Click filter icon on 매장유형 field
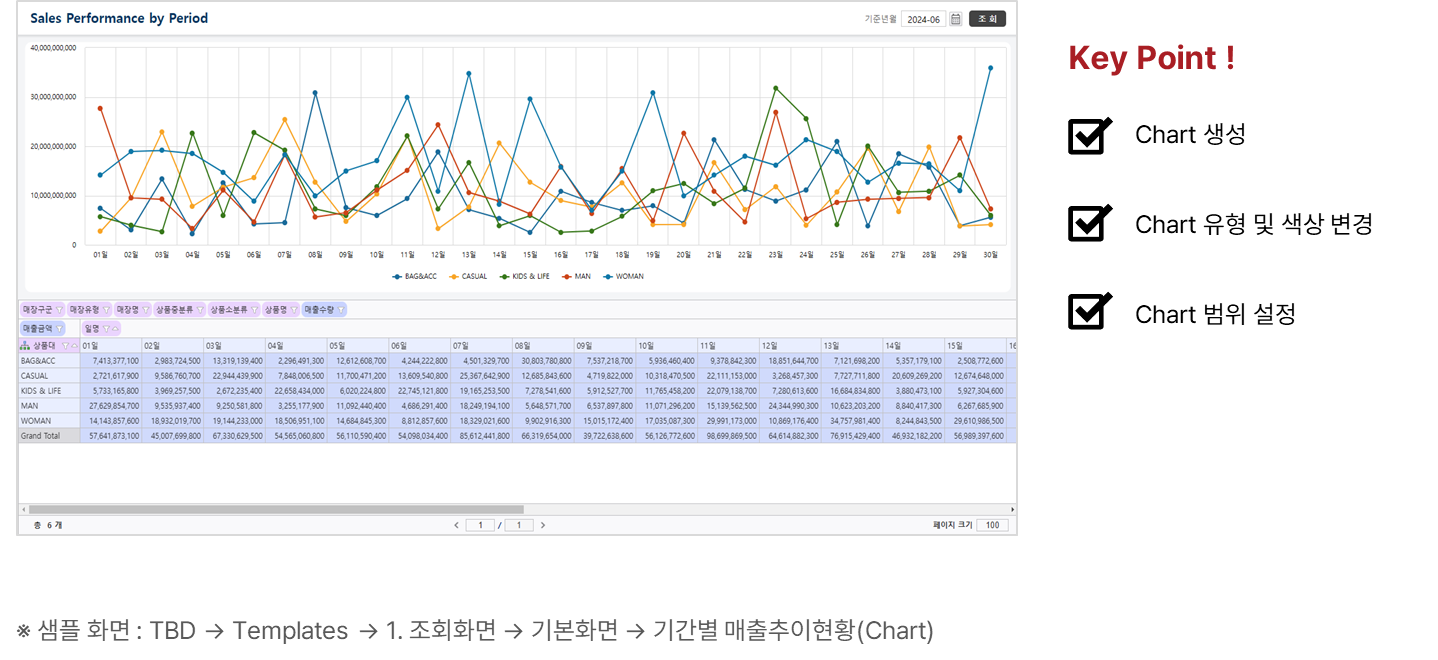This screenshot has width=1438, height=660. tap(106, 310)
